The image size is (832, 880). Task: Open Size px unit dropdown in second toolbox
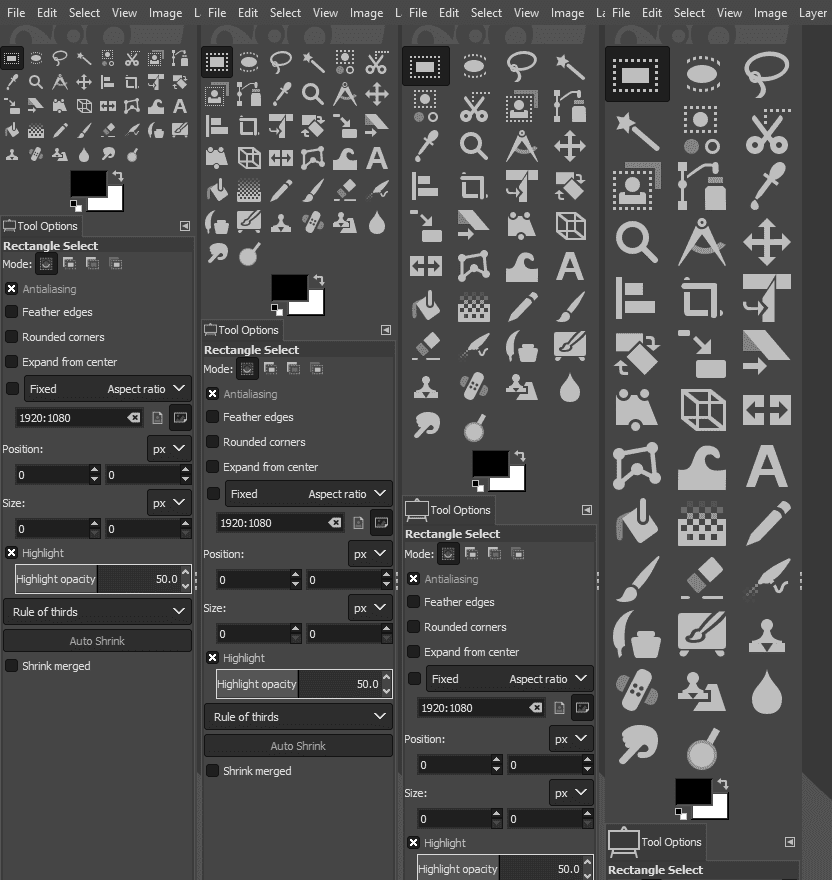(x=370, y=608)
